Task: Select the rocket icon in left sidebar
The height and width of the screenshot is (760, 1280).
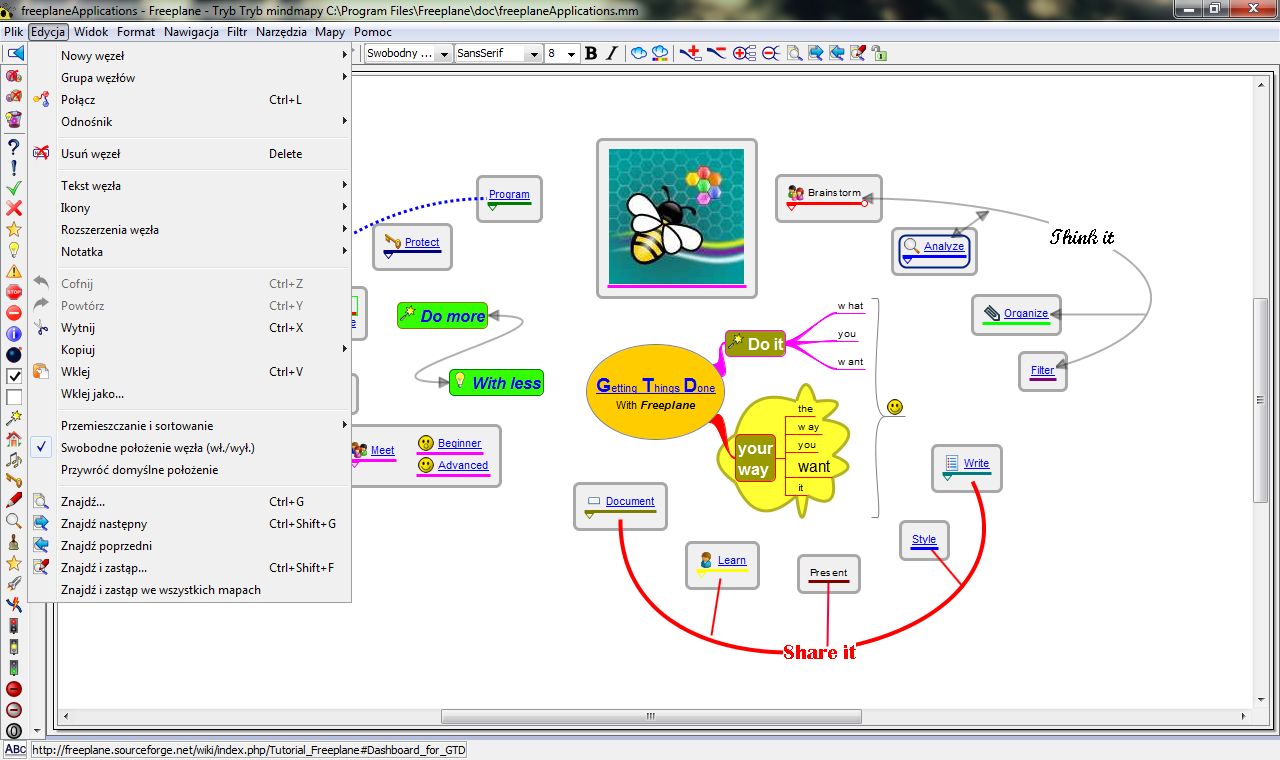Action: click(14, 583)
